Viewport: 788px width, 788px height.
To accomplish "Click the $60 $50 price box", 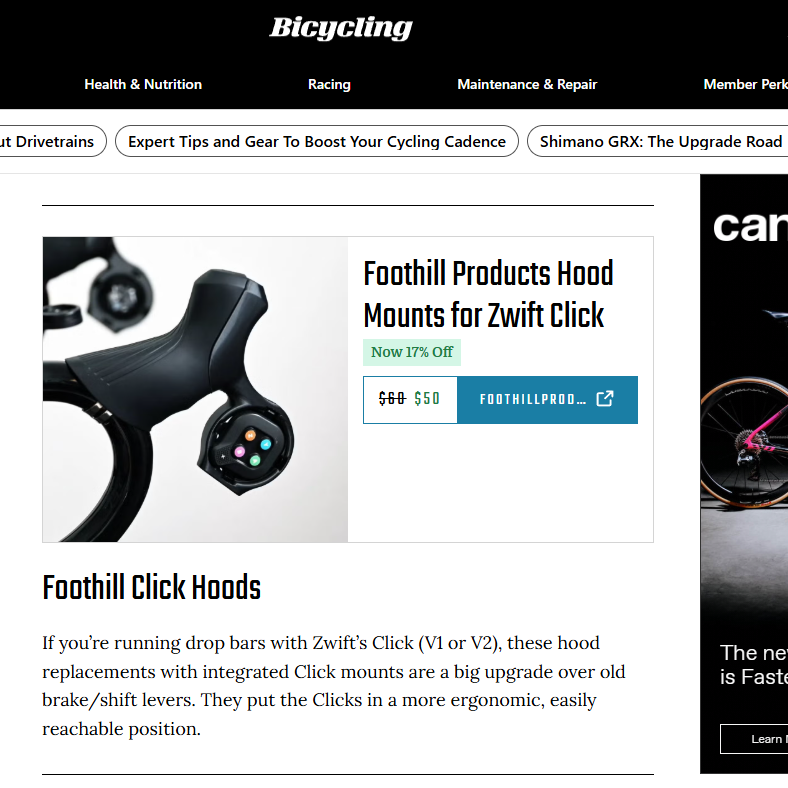I will tap(410, 400).
